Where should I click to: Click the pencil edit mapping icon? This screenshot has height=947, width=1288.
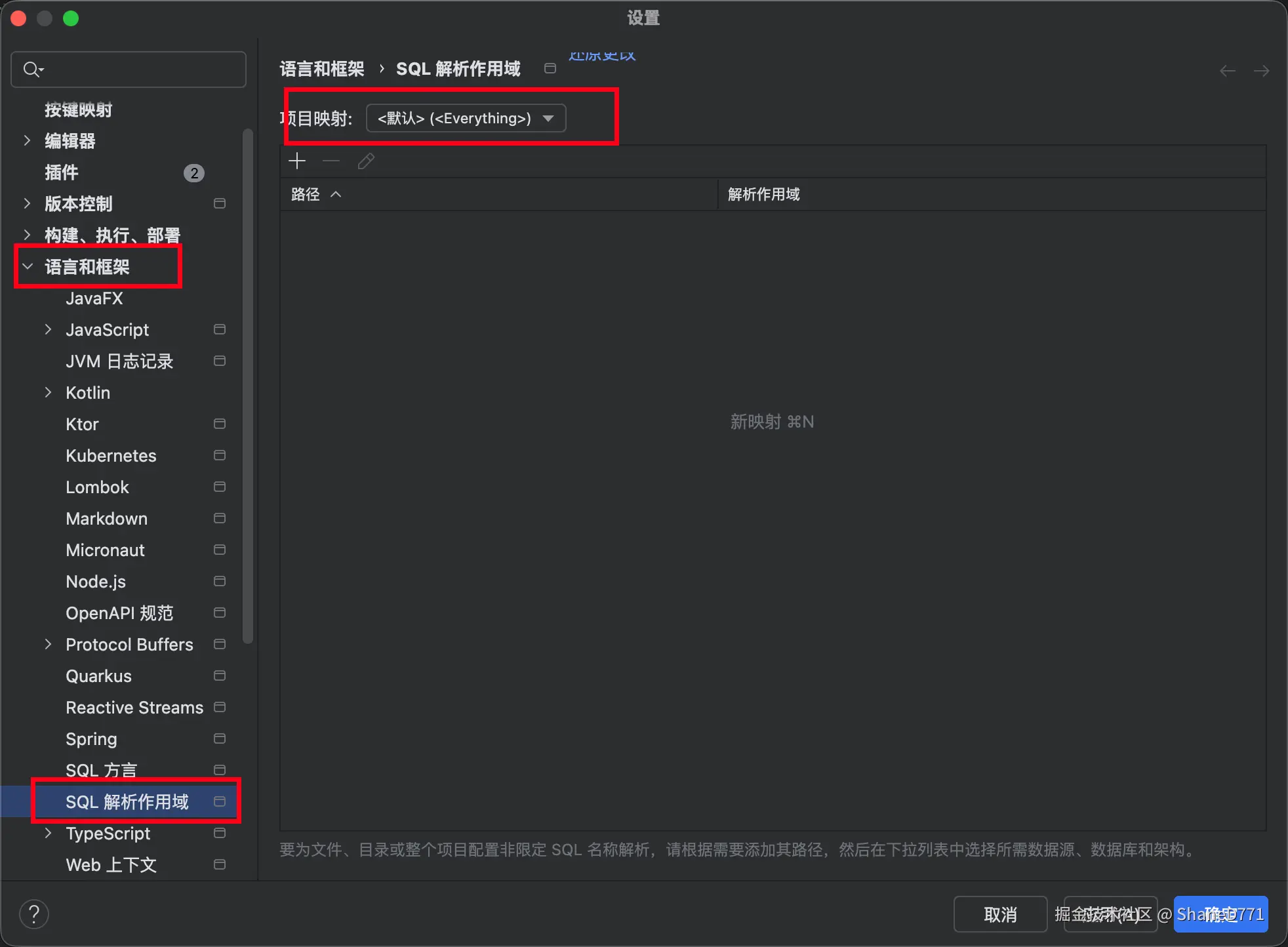pyautogui.click(x=366, y=161)
